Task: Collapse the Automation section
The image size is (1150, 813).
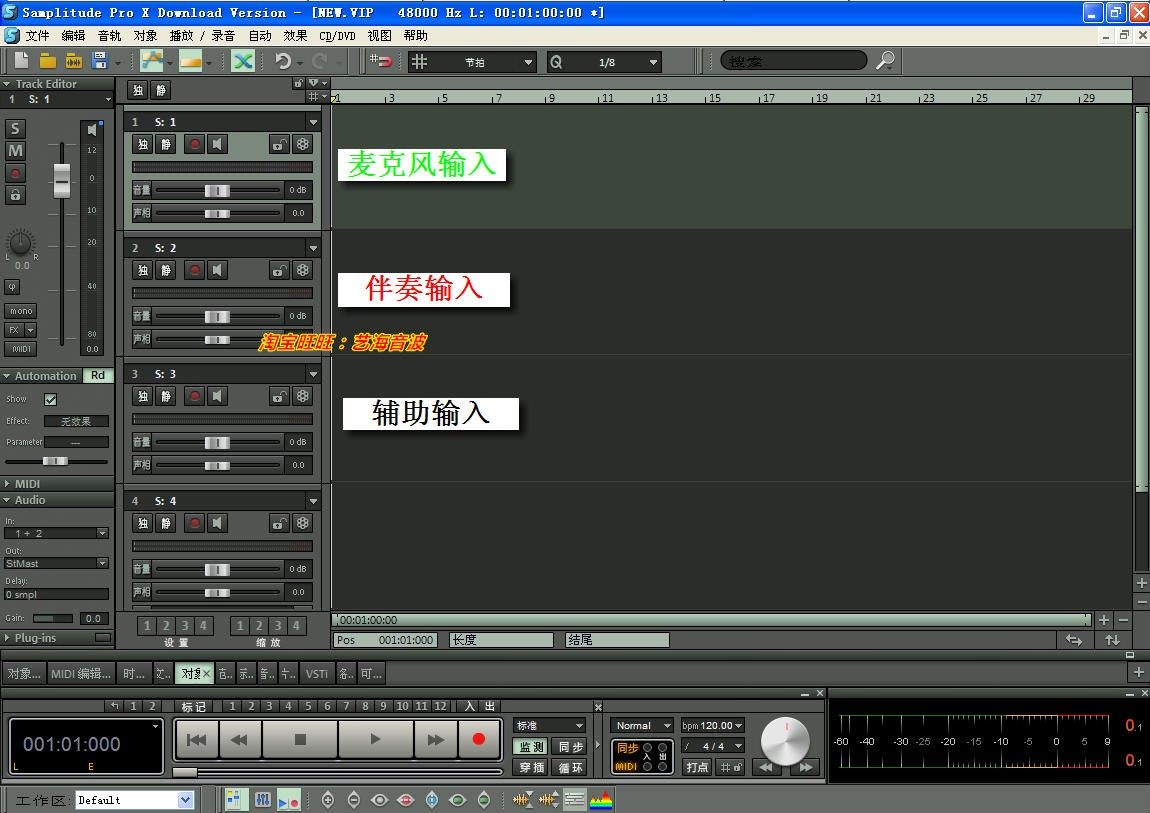Action: click(x=7, y=376)
